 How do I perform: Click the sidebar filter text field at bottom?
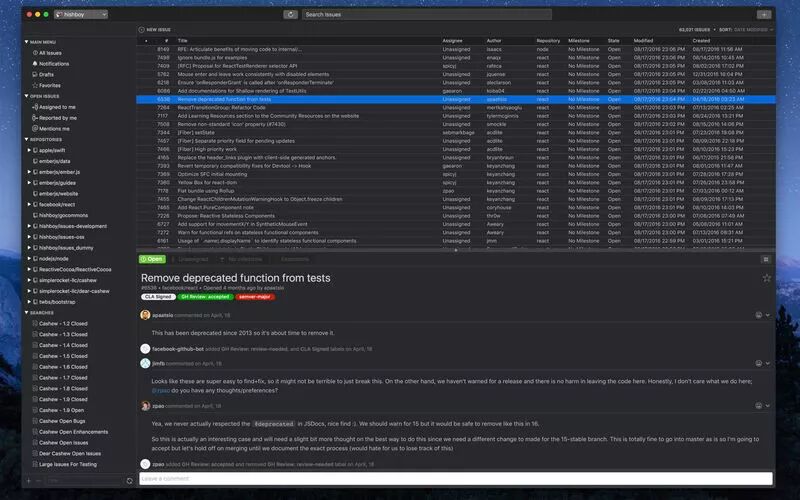tap(84, 481)
